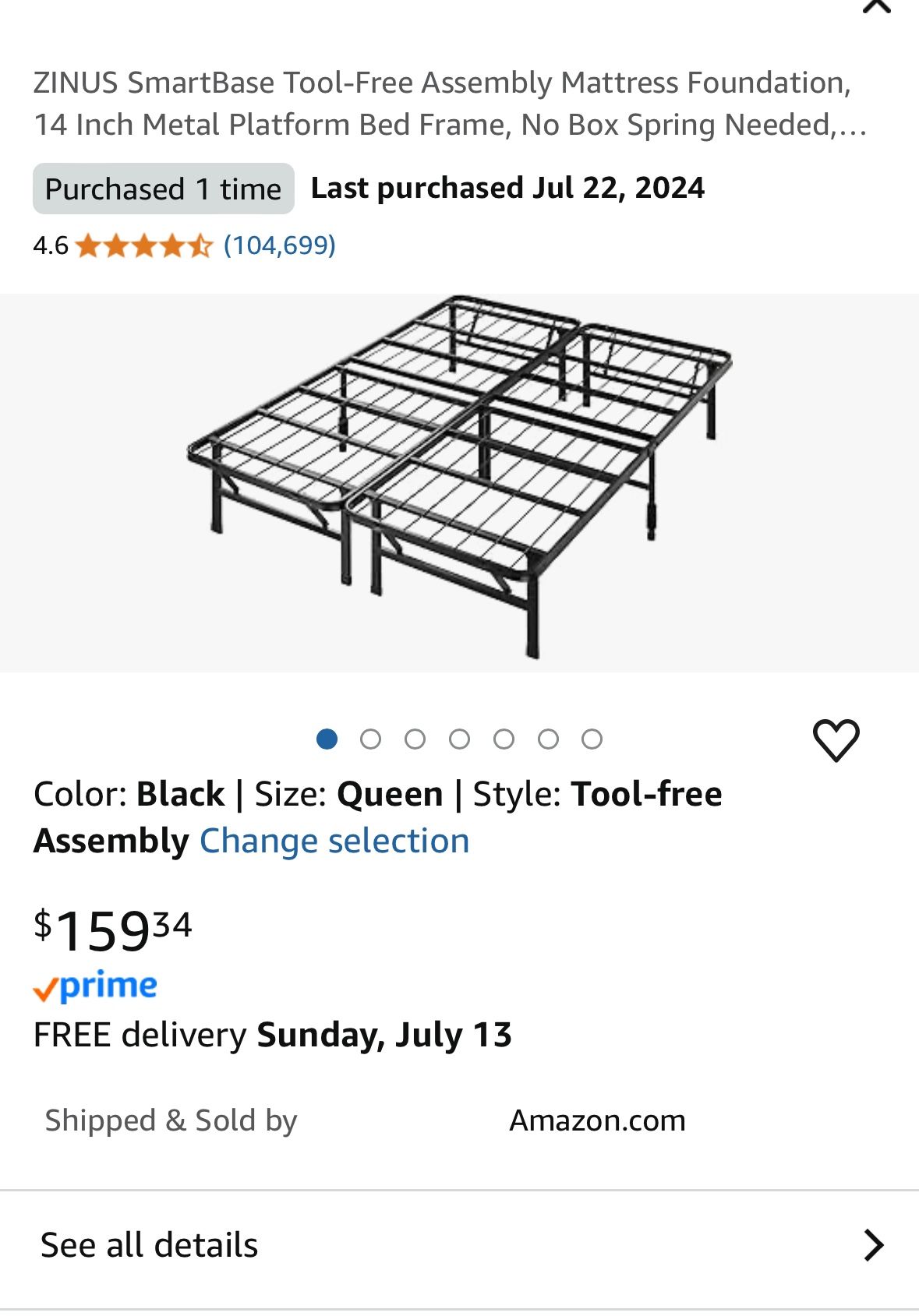This screenshot has width=919, height=1316.
Task: Jump to third image carousel dot
Action: pos(415,739)
